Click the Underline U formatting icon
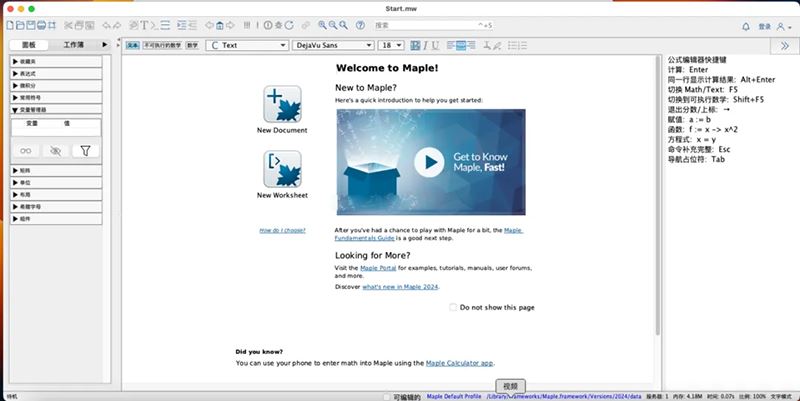The width and height of the screenshot is (800, 401). click(x=435, y=45)
